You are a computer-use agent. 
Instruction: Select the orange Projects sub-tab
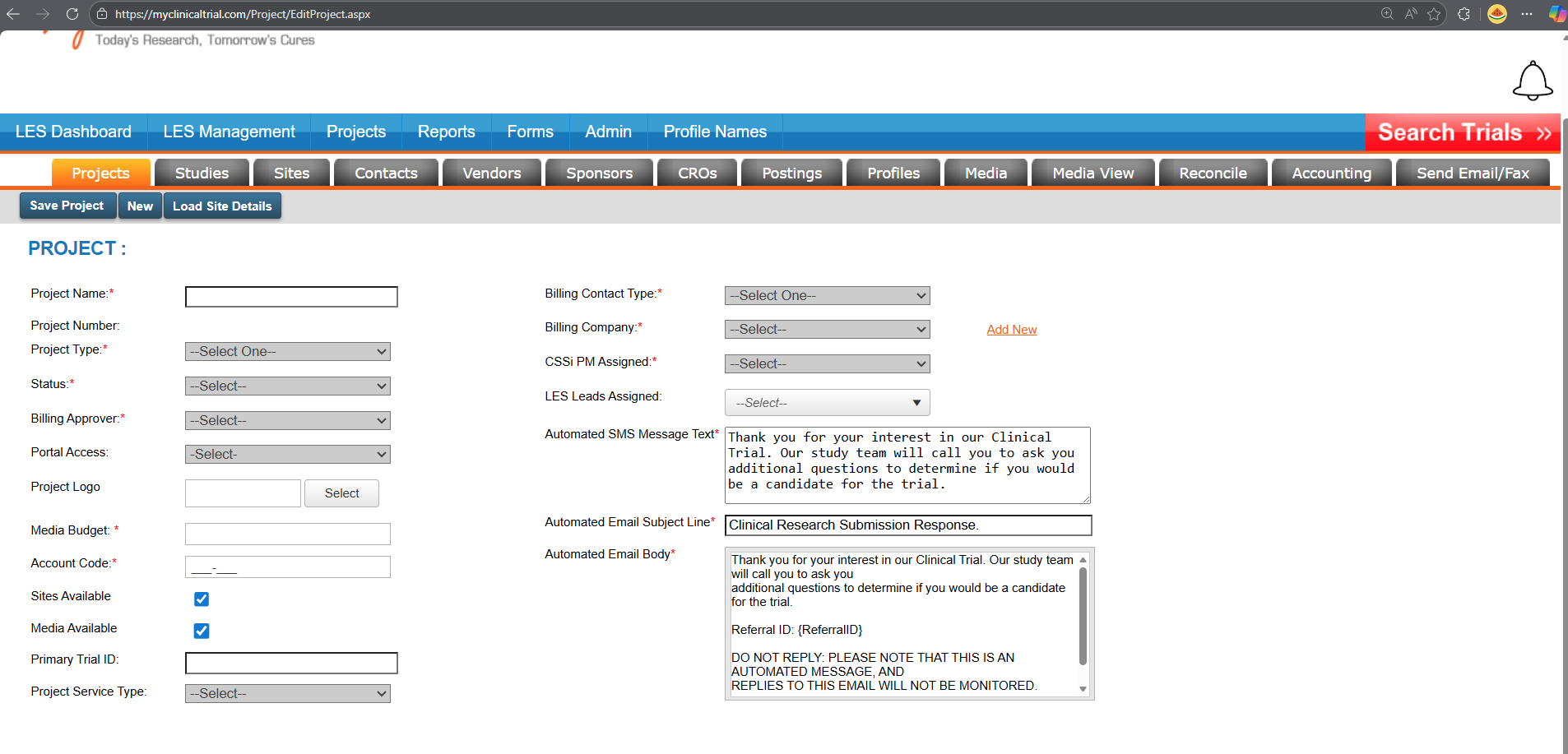pyautogui.click(x=101, y=173)
